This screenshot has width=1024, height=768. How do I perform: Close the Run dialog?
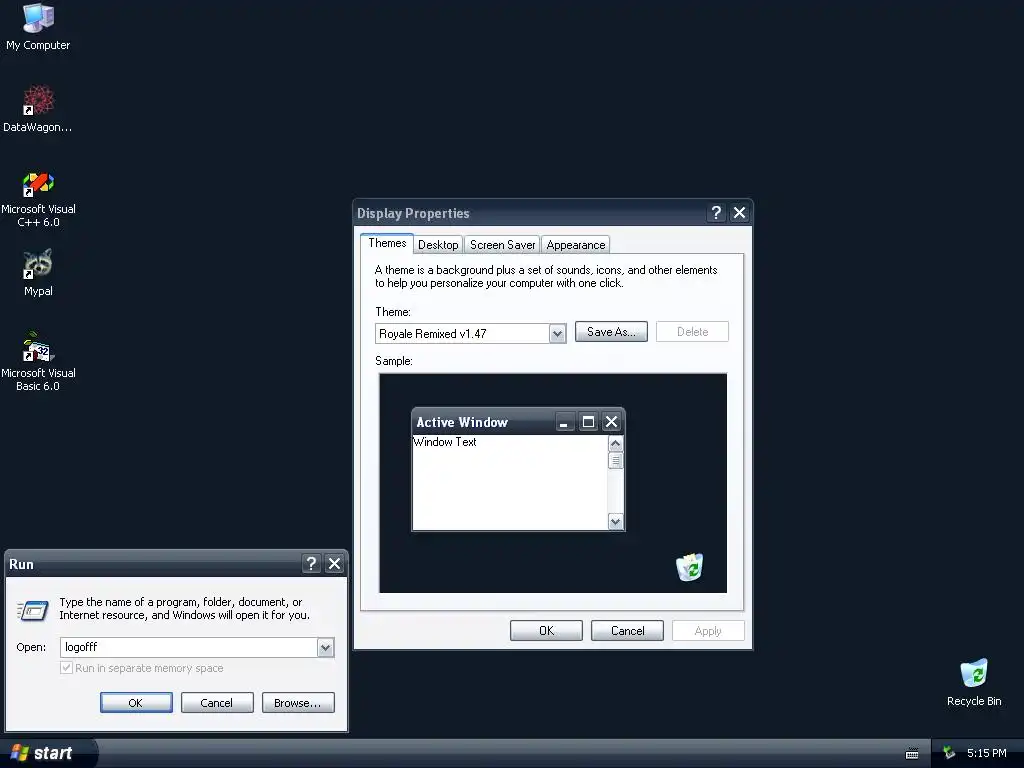coord(334,564)
